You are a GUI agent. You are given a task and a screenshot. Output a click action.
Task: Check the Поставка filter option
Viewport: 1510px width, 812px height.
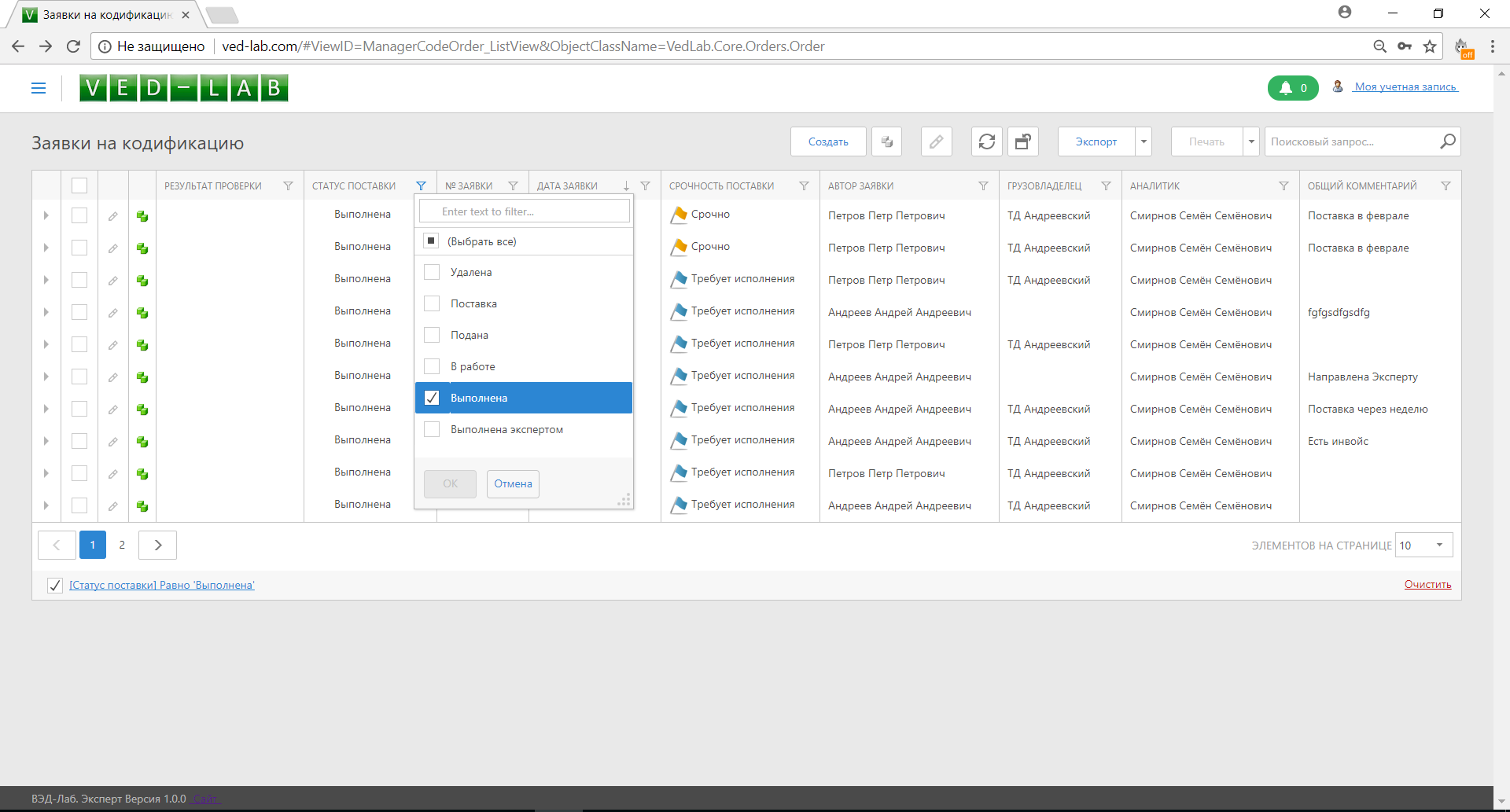pyautogui.click(x=432, y=303)
